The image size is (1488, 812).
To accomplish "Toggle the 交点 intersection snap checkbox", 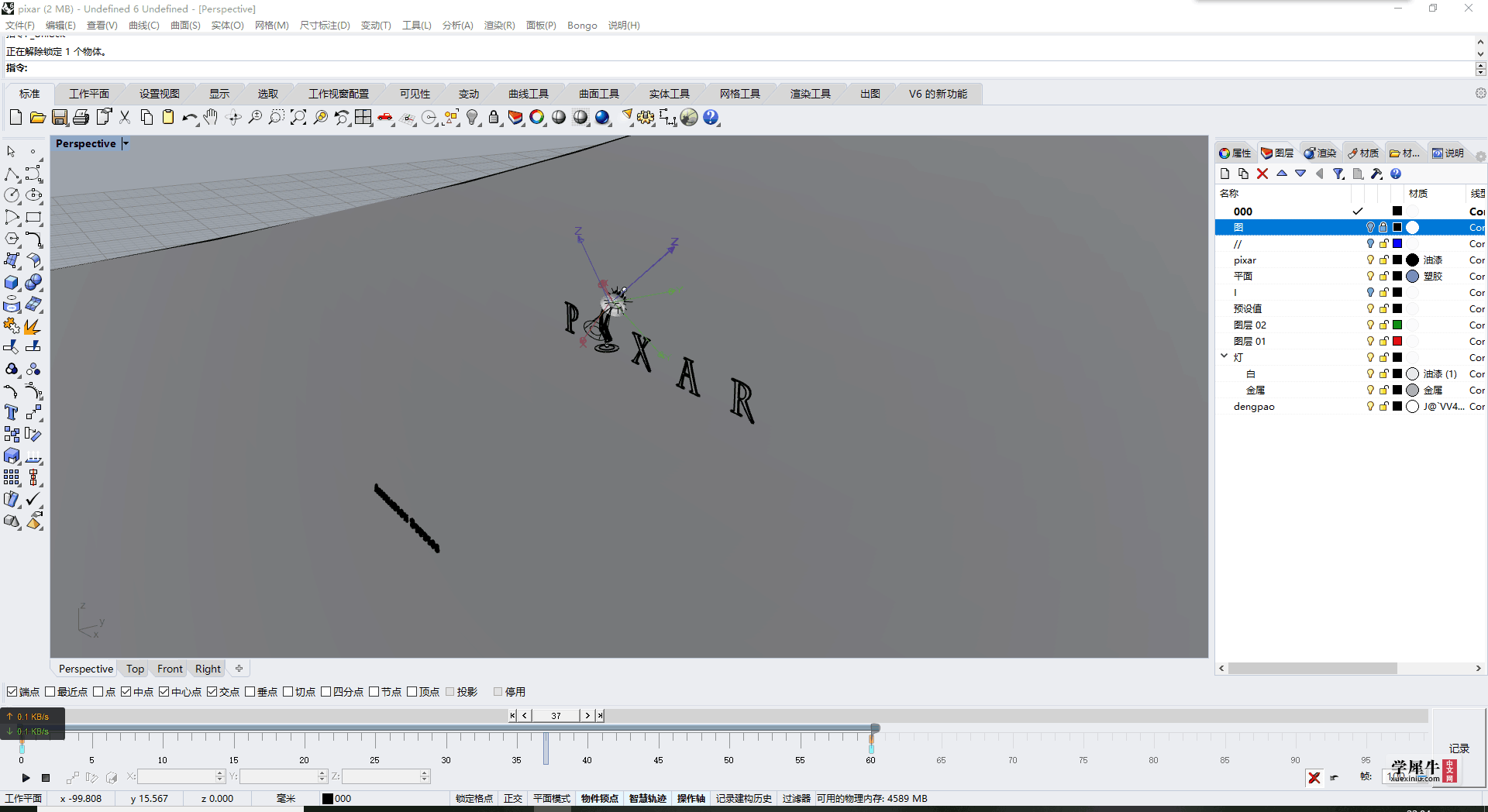I will click(212, 692).
